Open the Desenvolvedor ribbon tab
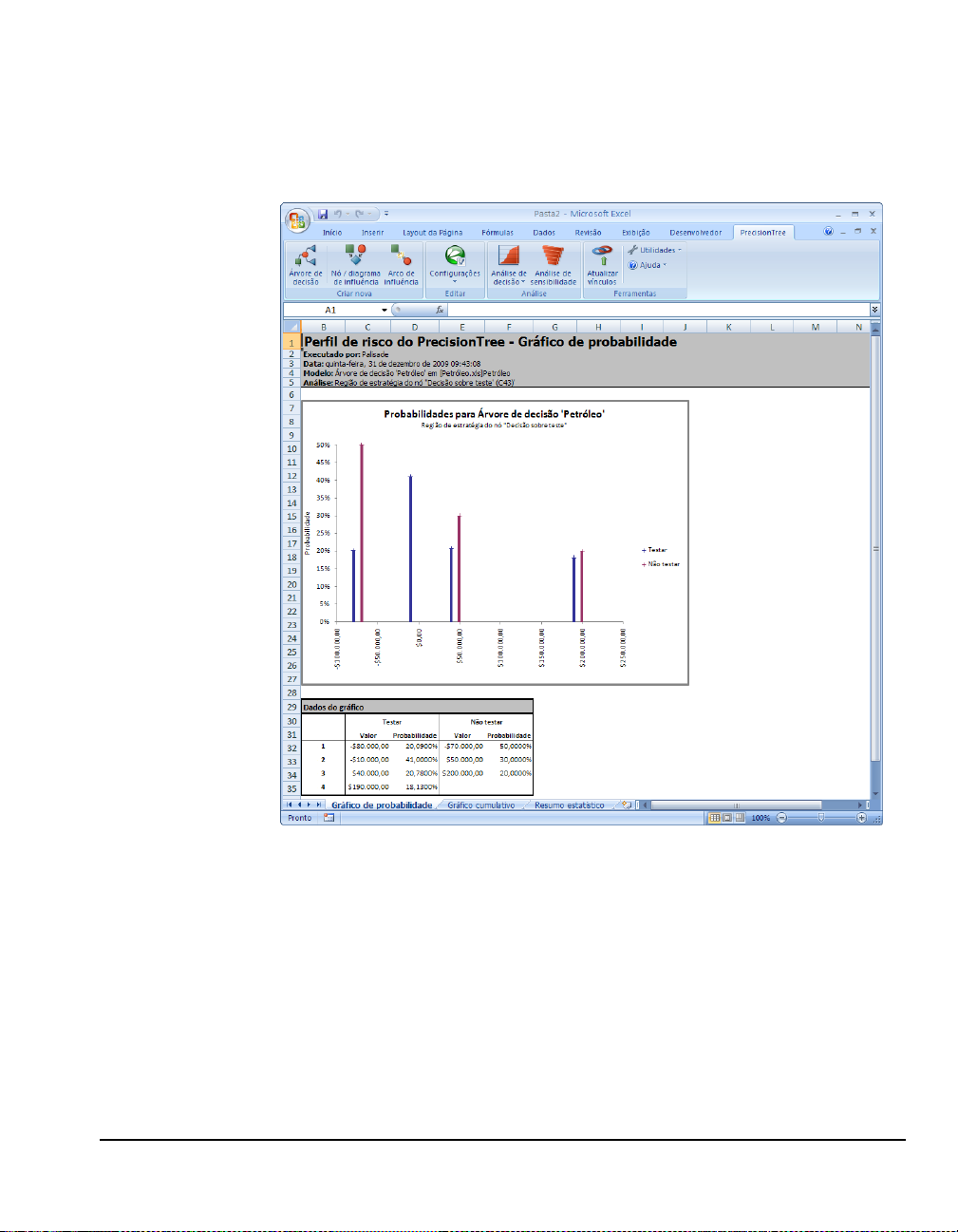Screen dimensions: 958x1232 click(x=696, y=233)
